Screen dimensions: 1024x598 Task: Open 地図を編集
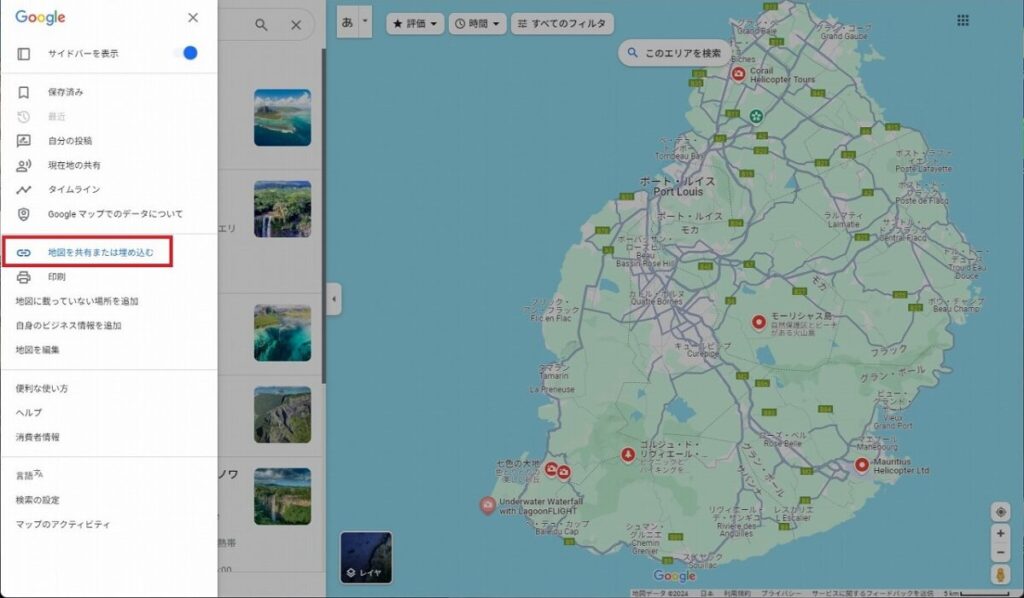[38, 350]
